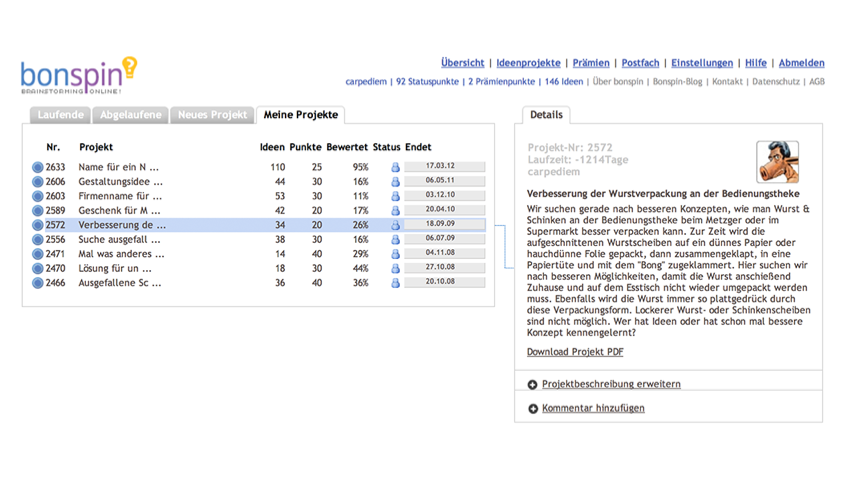Open the Abgelaufene tab
Viewport: 848px width, 500px height.
pyautogui.click(x=131, y=115)
